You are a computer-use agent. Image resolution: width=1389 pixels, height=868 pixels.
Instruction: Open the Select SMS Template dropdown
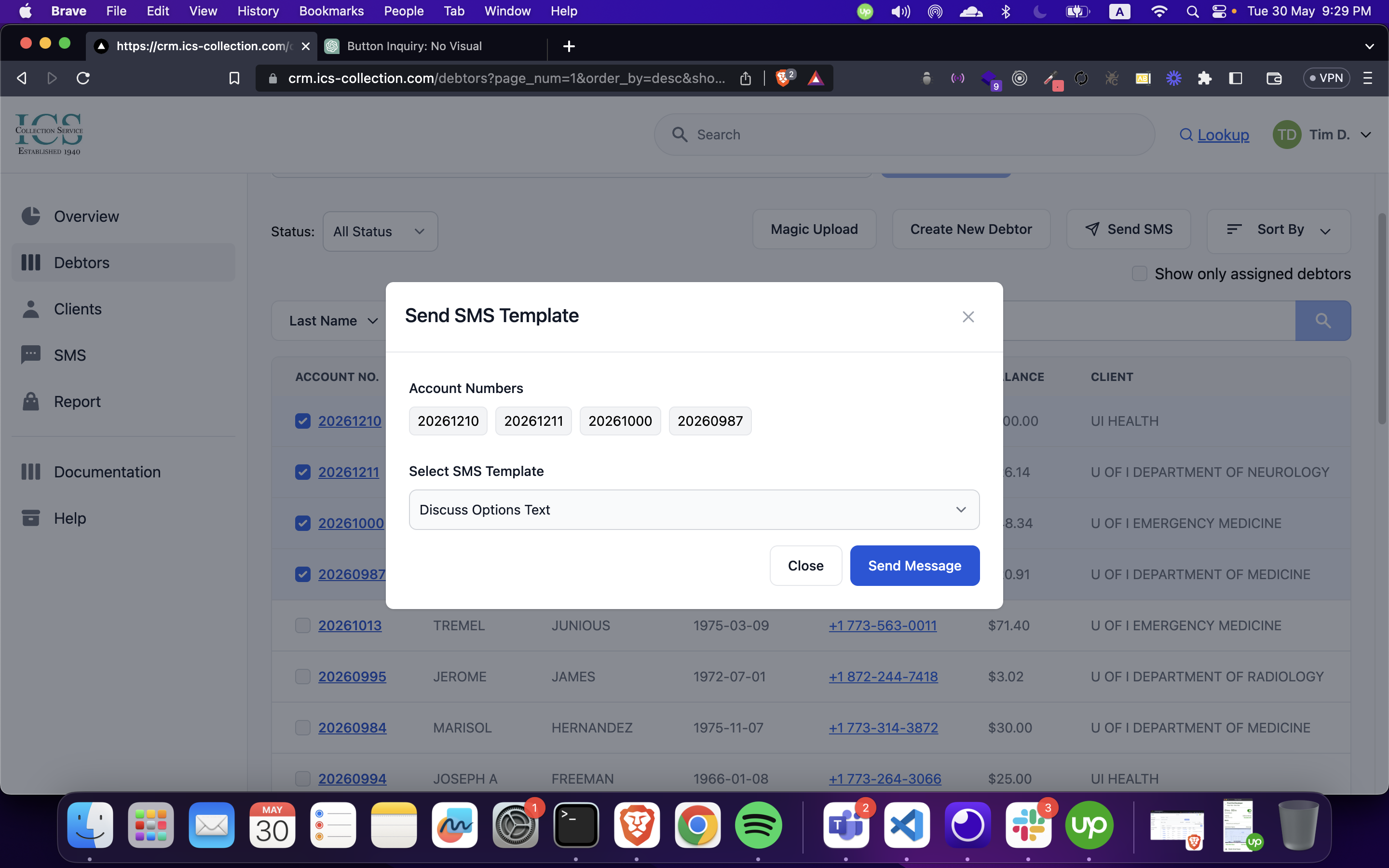coord(694,510)
